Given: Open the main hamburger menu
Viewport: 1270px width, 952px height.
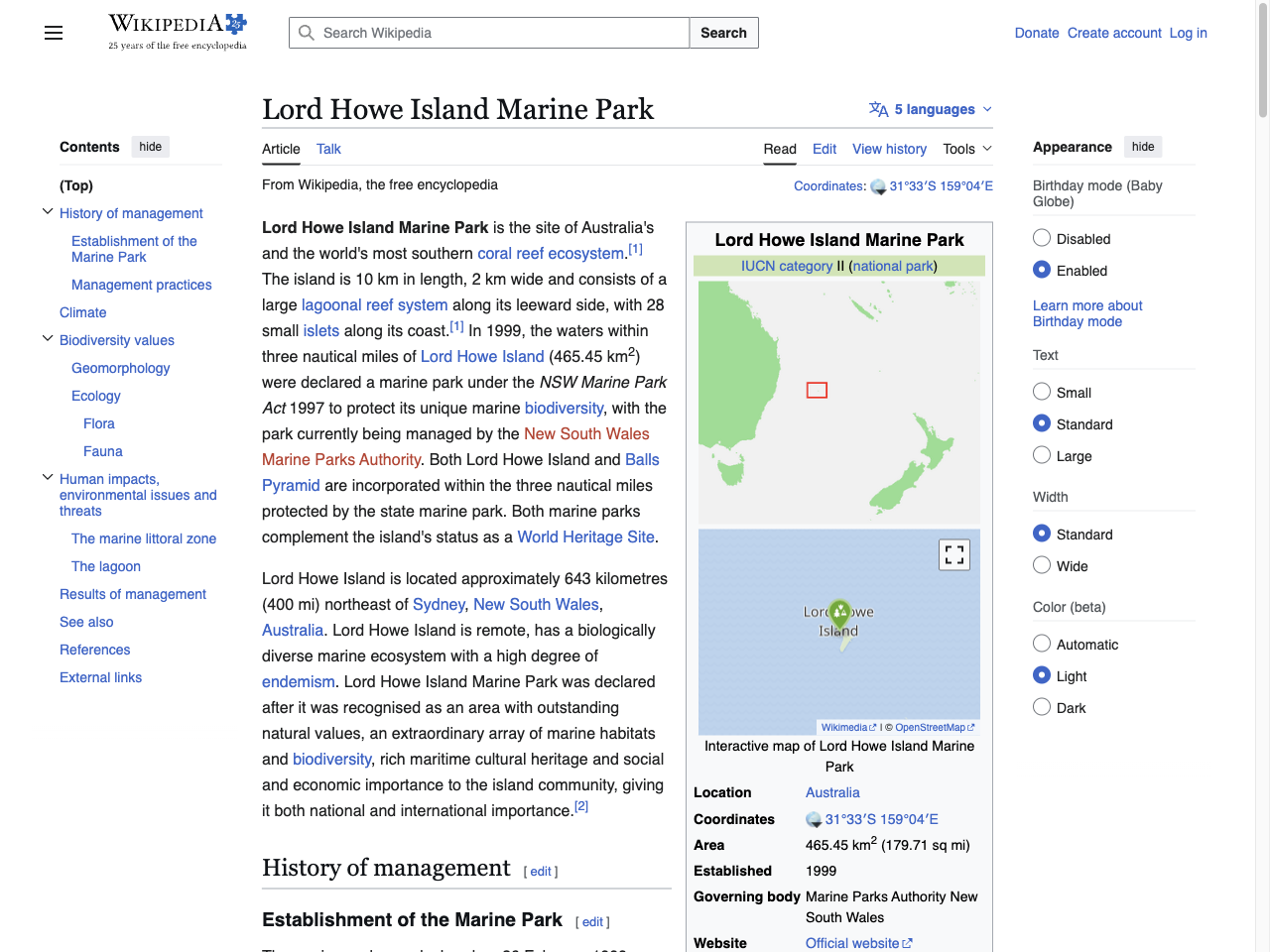Looking at the screenshot, I should [x=53, y=33].
